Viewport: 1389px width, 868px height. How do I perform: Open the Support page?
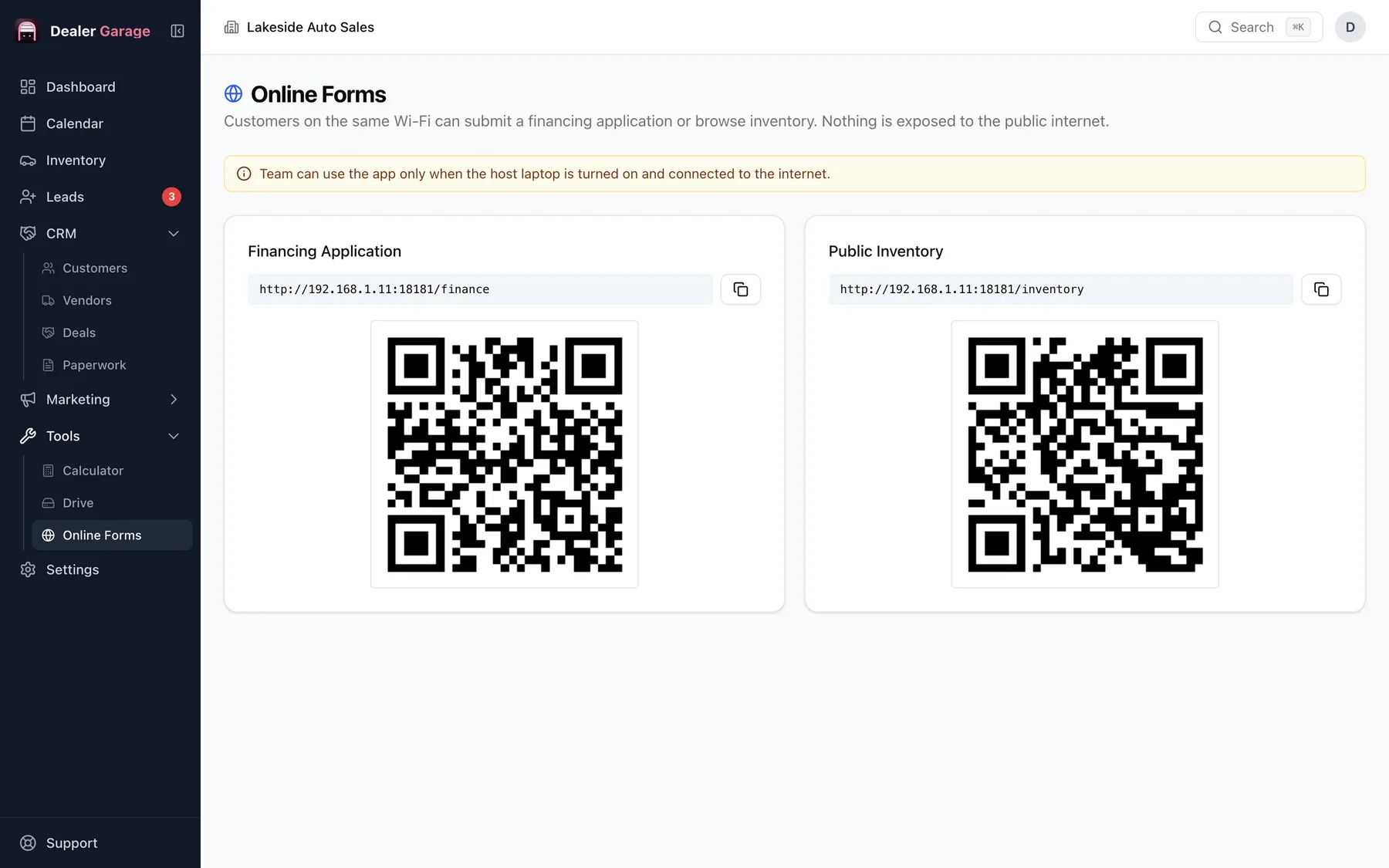click(x=100, y=843)
